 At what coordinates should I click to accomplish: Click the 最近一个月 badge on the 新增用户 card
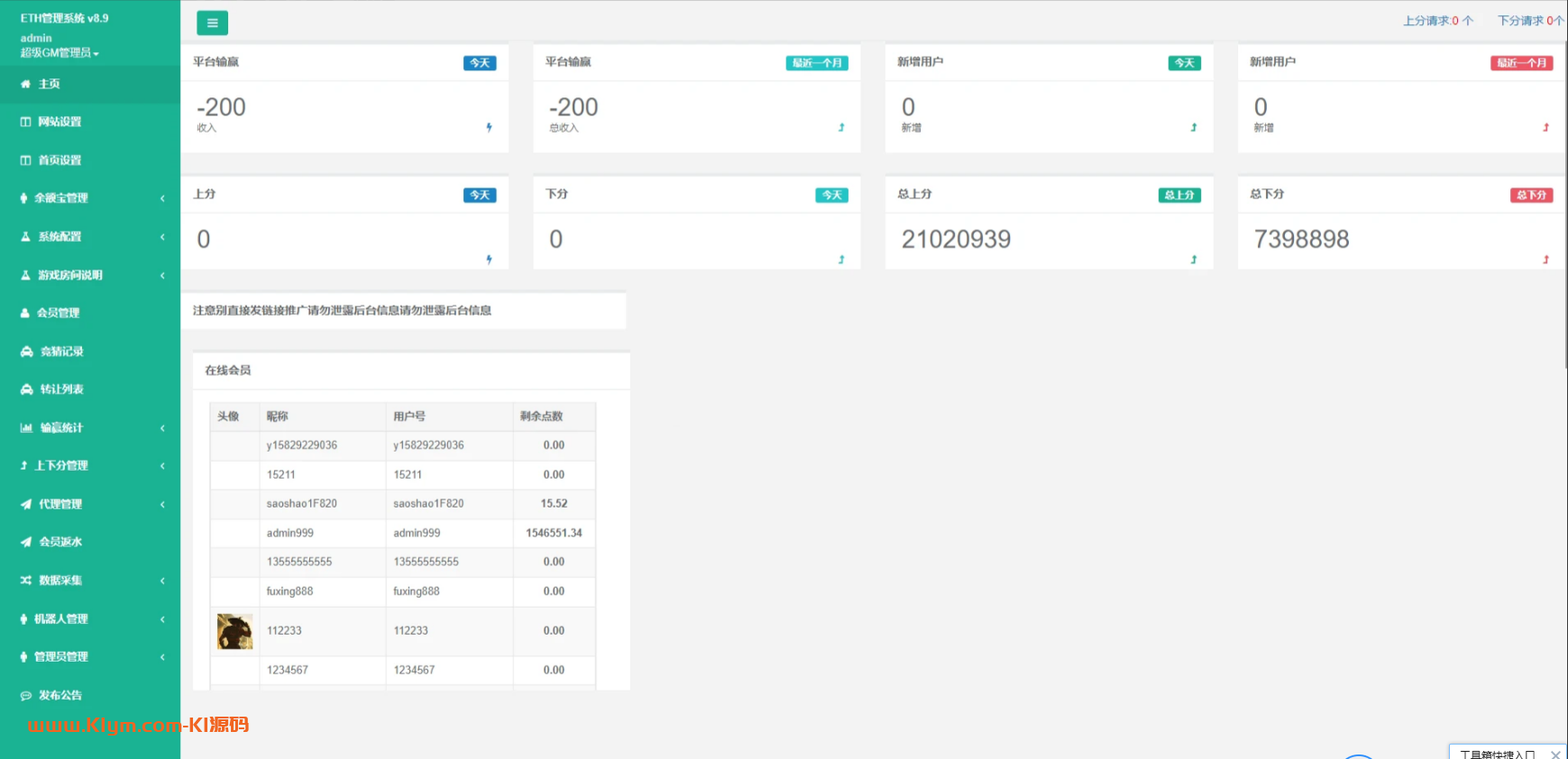tap(1522, 63)
